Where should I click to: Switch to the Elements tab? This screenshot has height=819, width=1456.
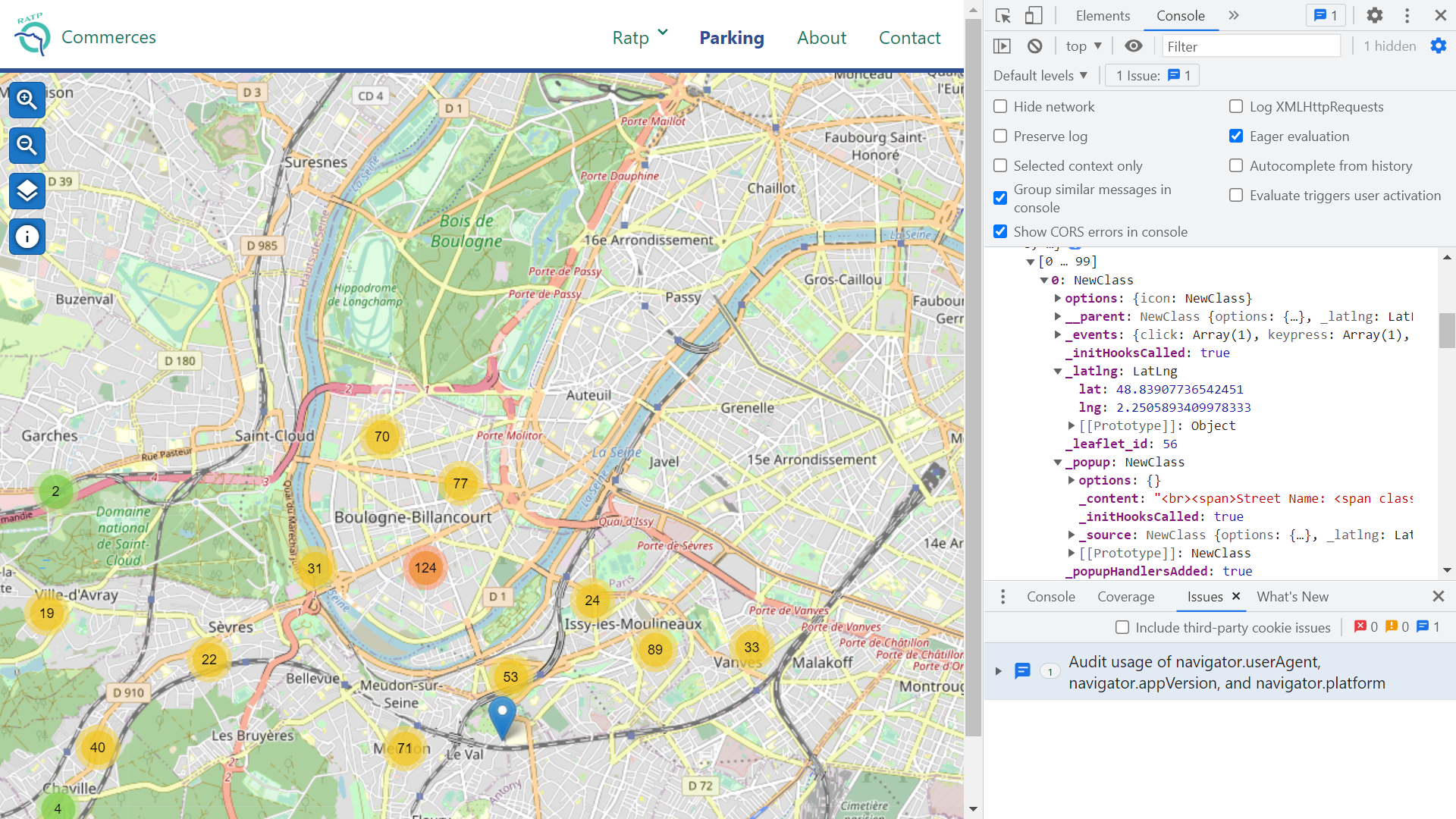tap(1102, 16)
